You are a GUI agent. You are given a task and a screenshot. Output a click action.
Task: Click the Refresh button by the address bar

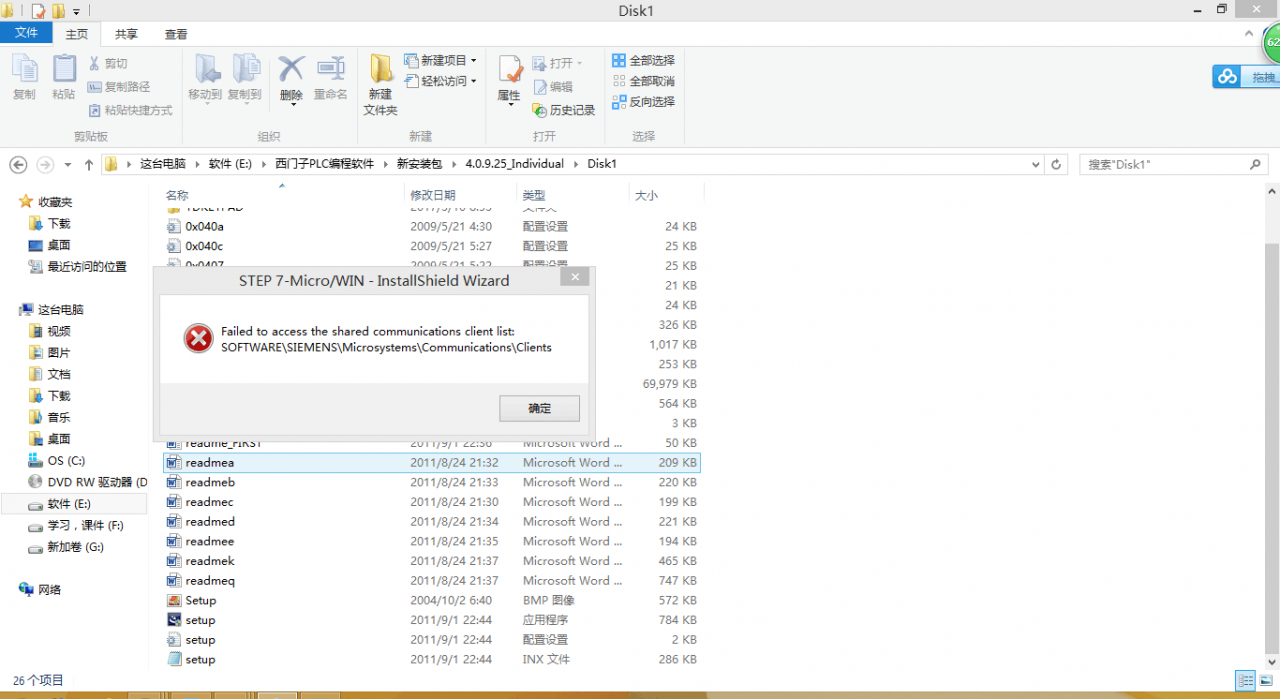coord(1056,164)
